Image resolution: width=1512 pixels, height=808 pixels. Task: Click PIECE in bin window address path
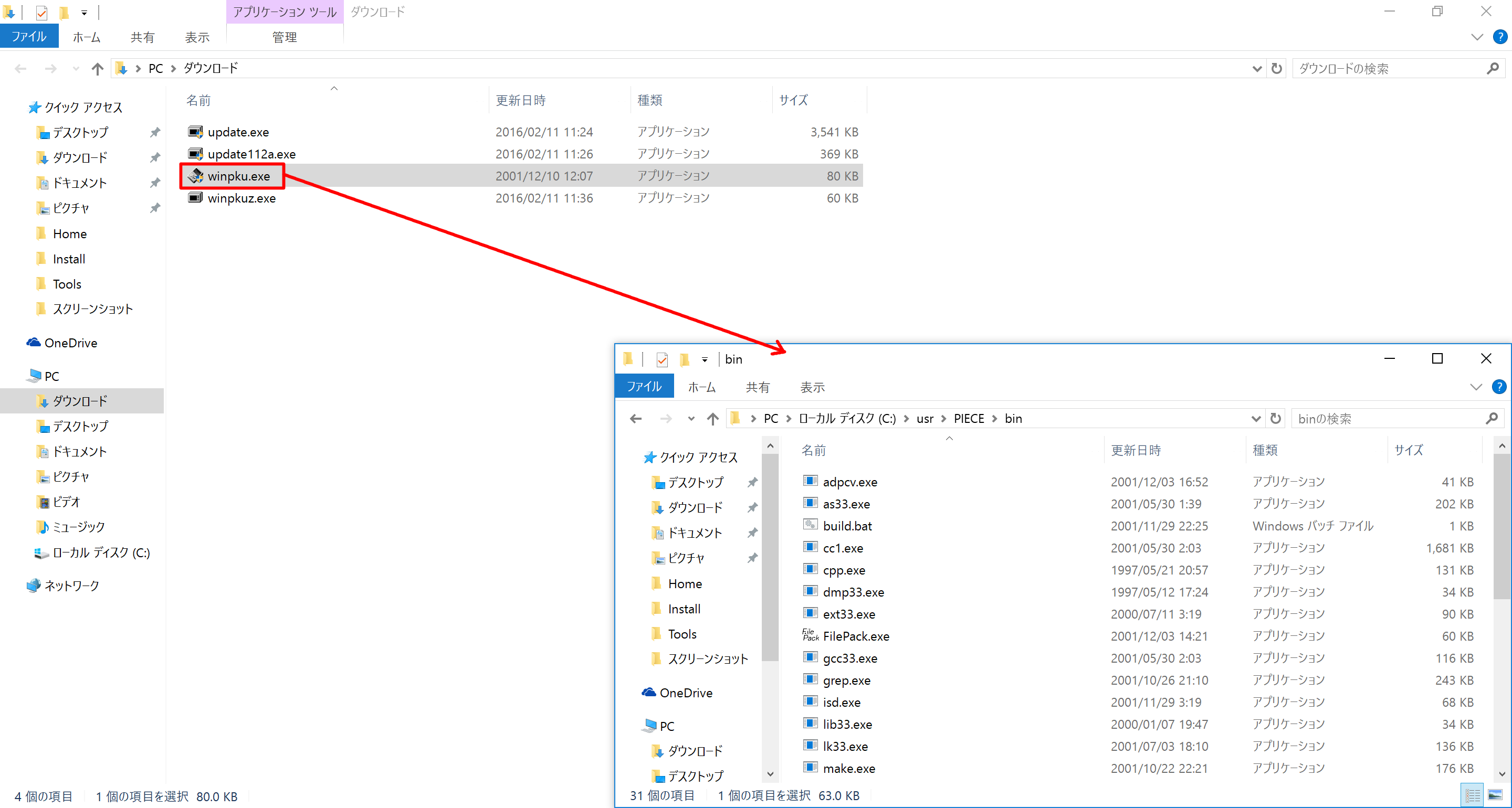tap(969, 418)
